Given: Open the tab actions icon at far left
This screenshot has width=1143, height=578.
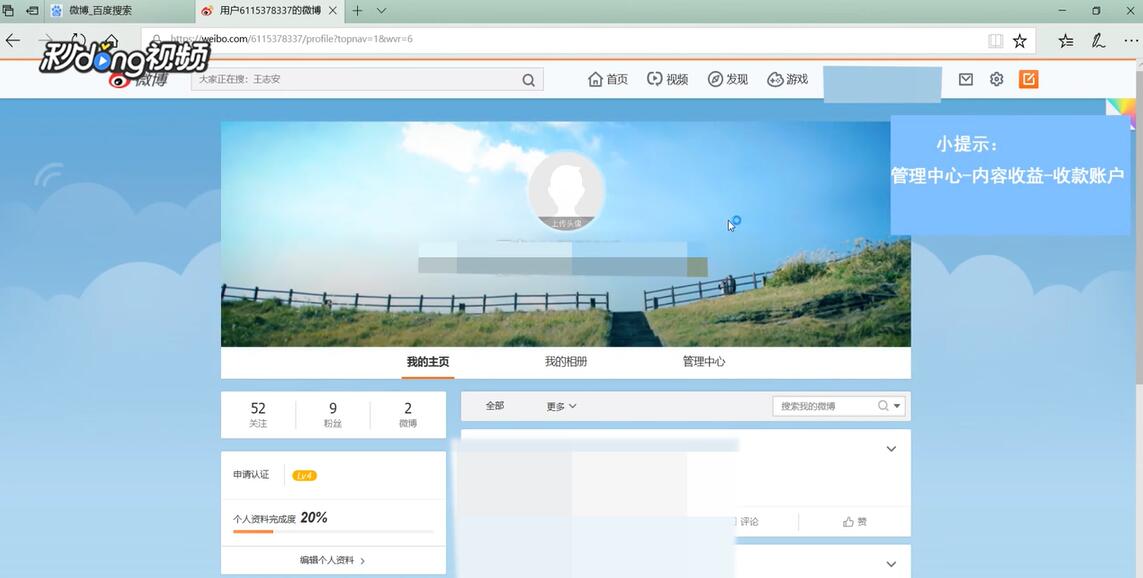Looking at the screenshot, I should (x=9, y=11).
